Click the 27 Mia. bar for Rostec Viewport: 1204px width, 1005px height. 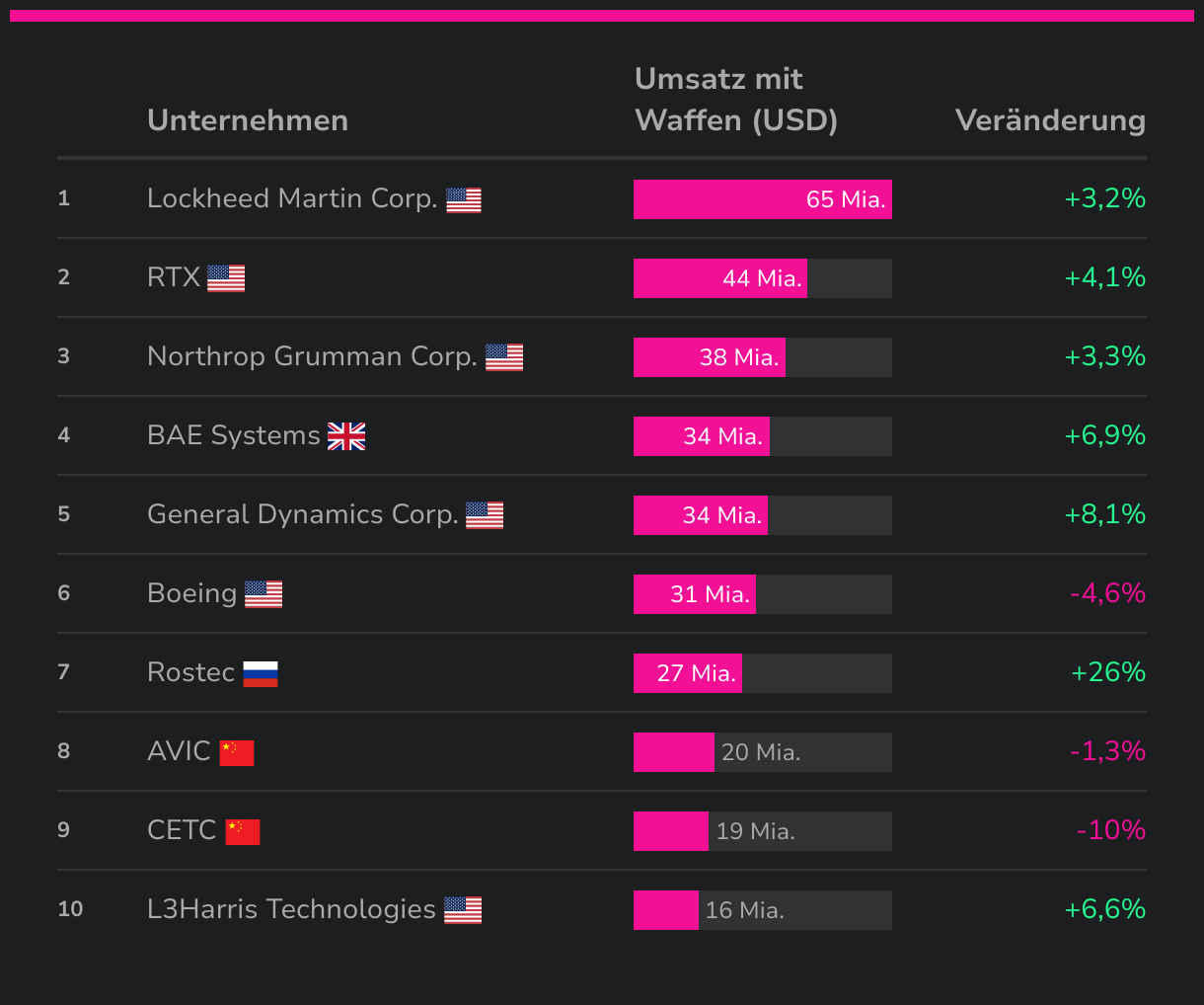(x=688, y=673)
